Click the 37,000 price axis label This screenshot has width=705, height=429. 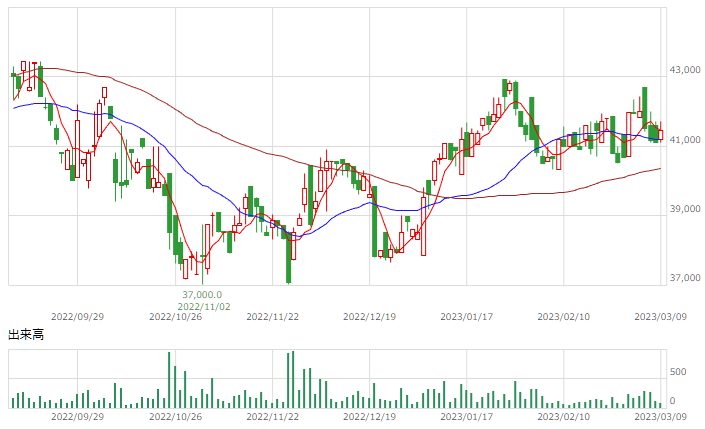685,278
